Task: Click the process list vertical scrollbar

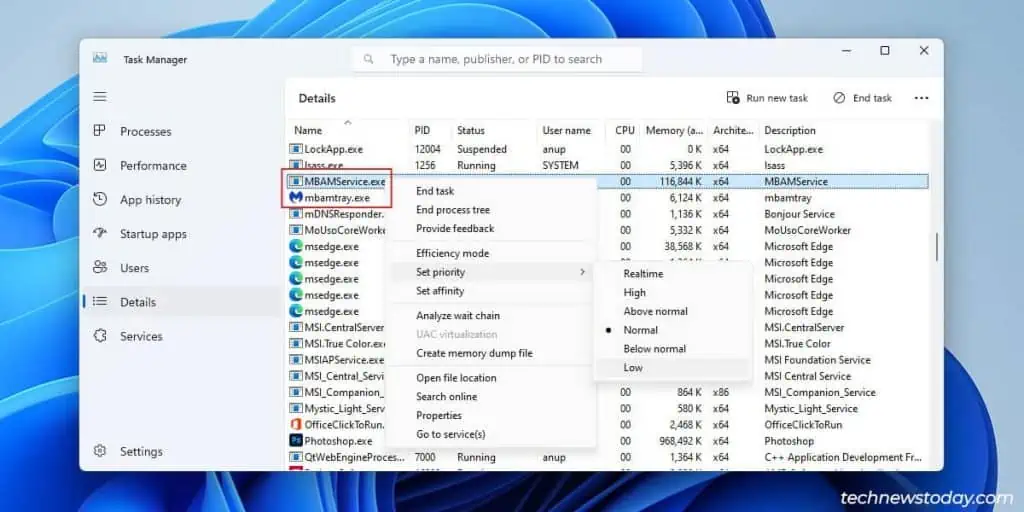Action: 936,247
